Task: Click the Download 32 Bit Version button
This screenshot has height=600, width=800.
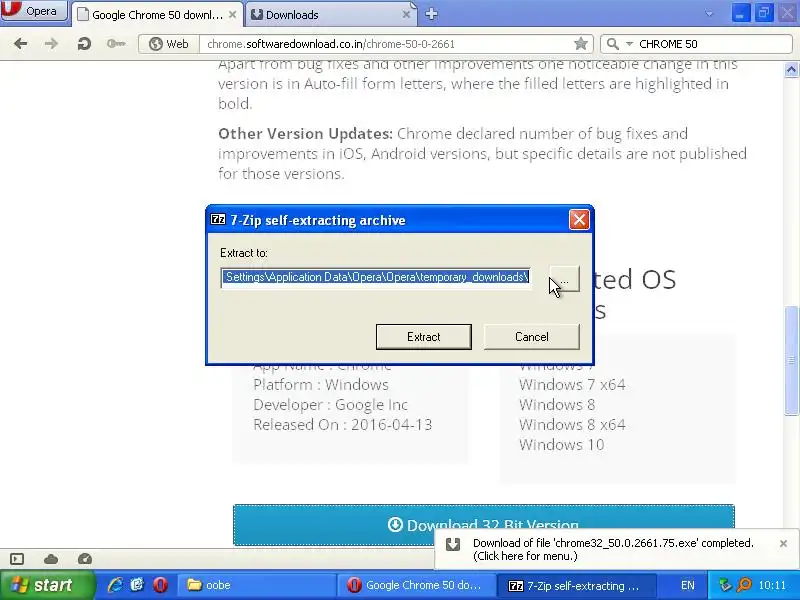Action: 484,524
